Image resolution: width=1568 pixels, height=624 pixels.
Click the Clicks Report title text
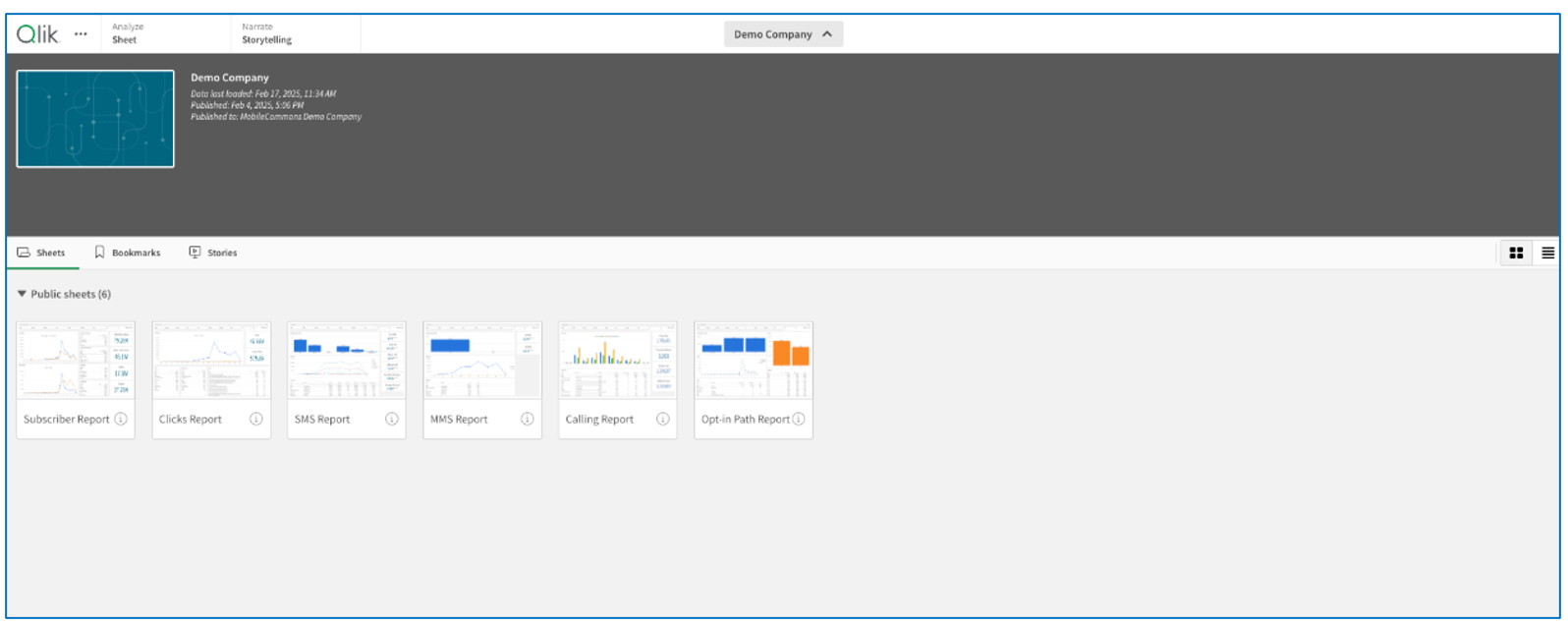(x=191, y=420)
